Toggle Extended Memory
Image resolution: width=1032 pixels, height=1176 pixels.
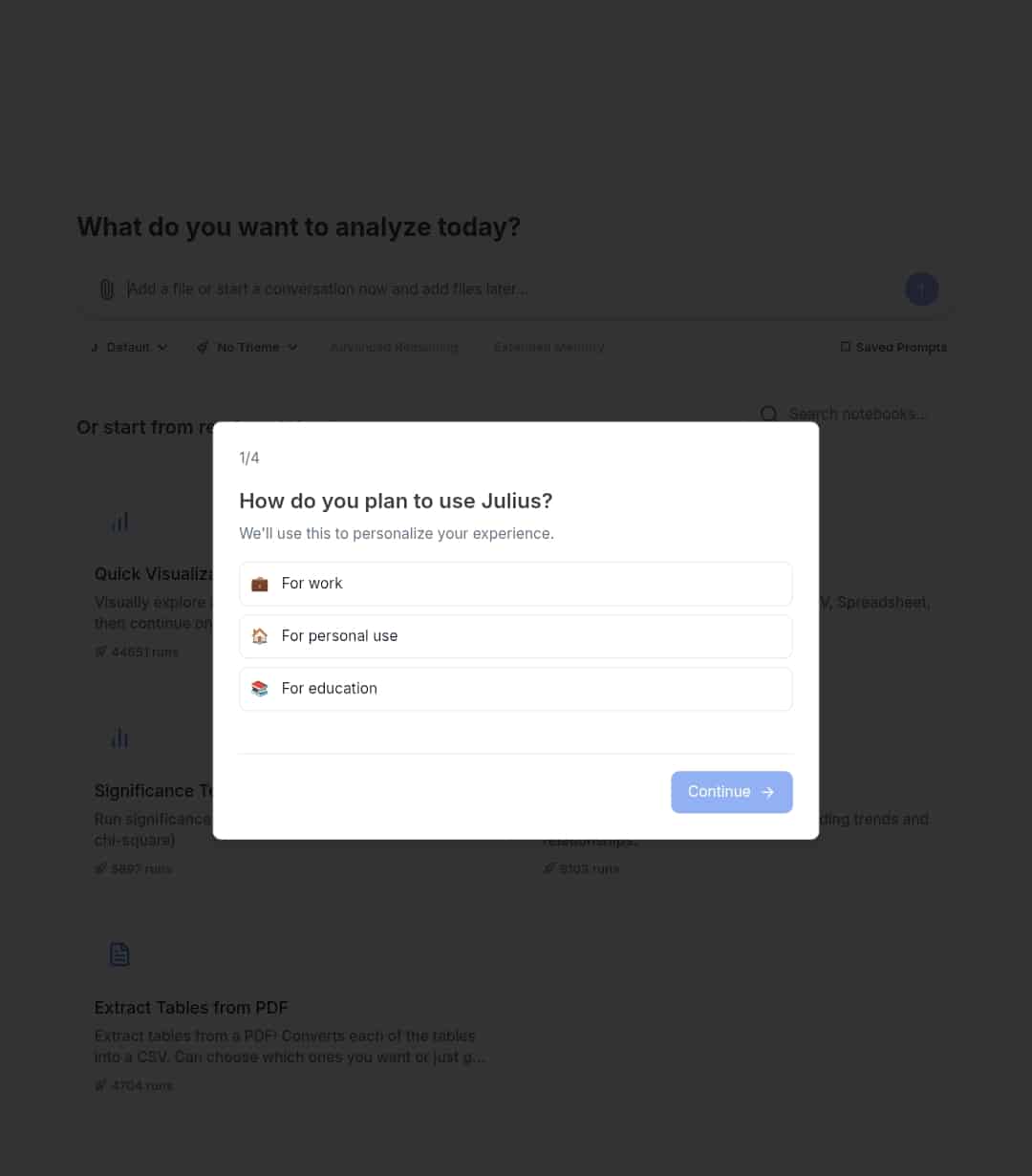(x=548, y=347)
